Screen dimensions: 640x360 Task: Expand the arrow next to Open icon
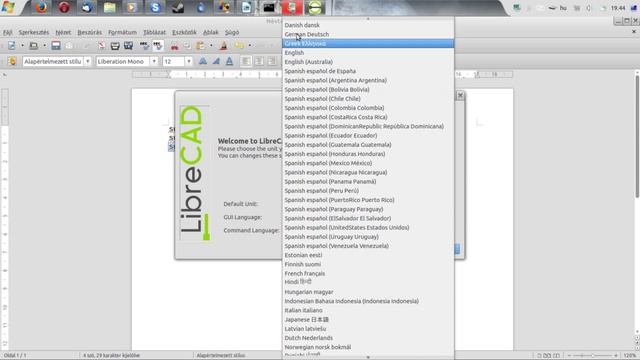tap(44, 46)
